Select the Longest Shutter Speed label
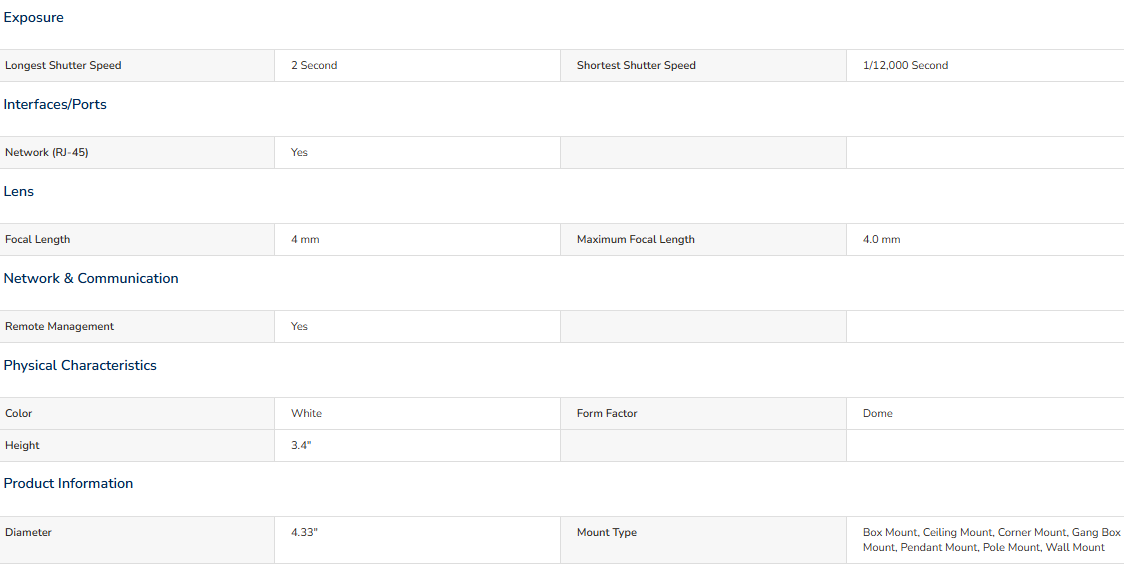 [63, 65]
